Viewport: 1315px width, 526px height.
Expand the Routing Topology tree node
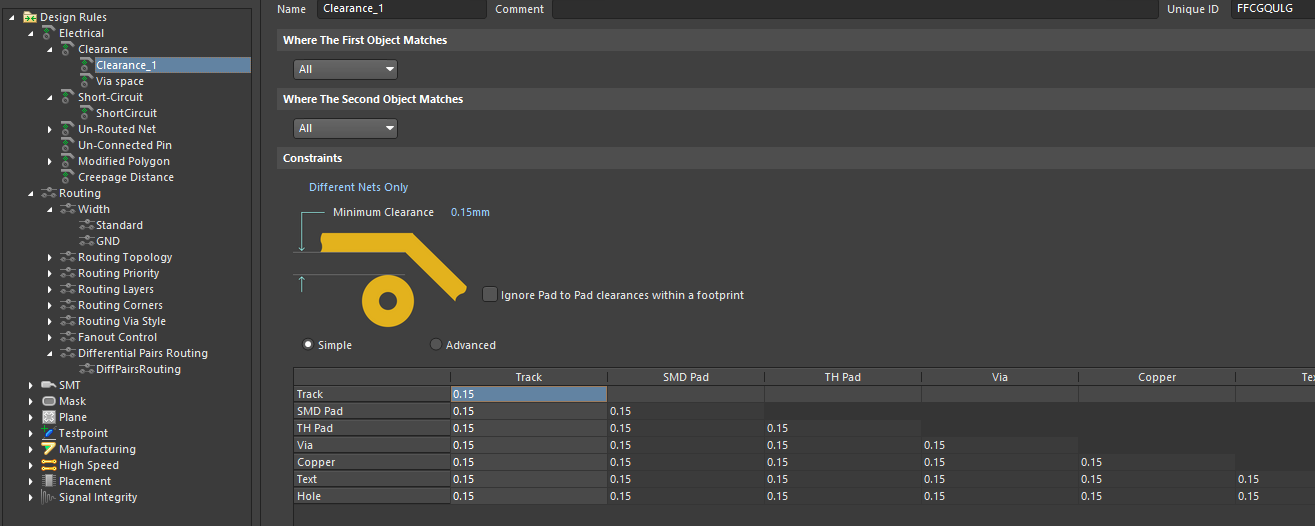coord(50,257)
